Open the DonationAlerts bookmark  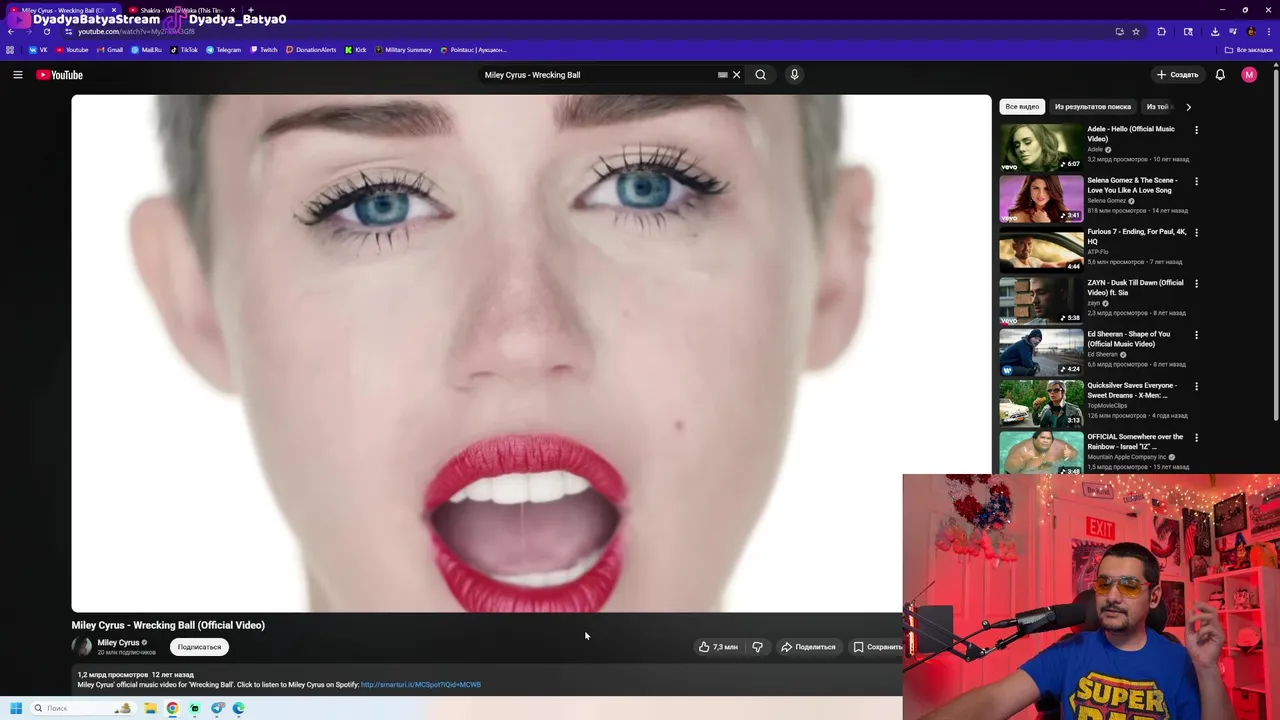click(x=311, y=50)
